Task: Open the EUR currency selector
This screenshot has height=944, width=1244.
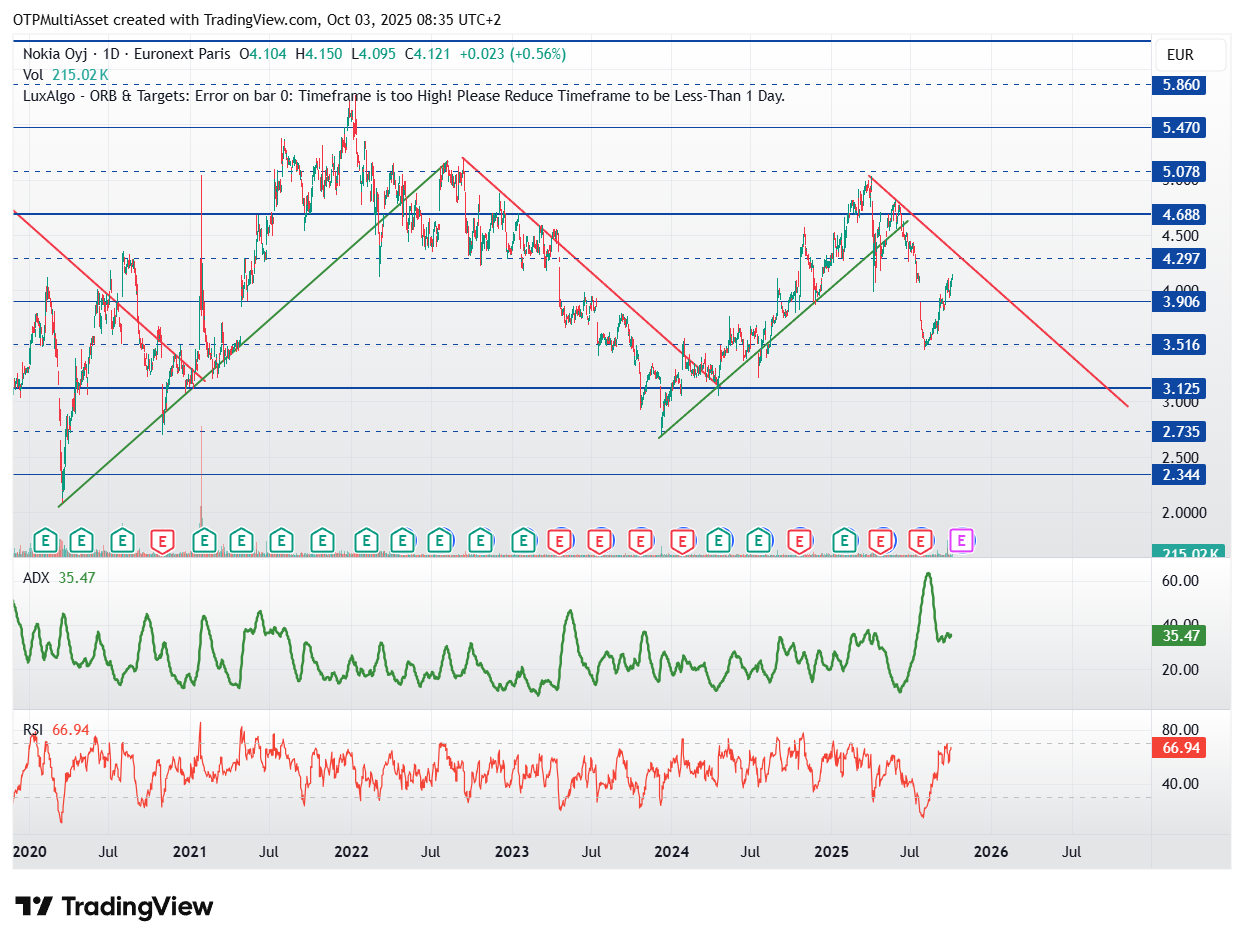Action: click(1179, 55)
